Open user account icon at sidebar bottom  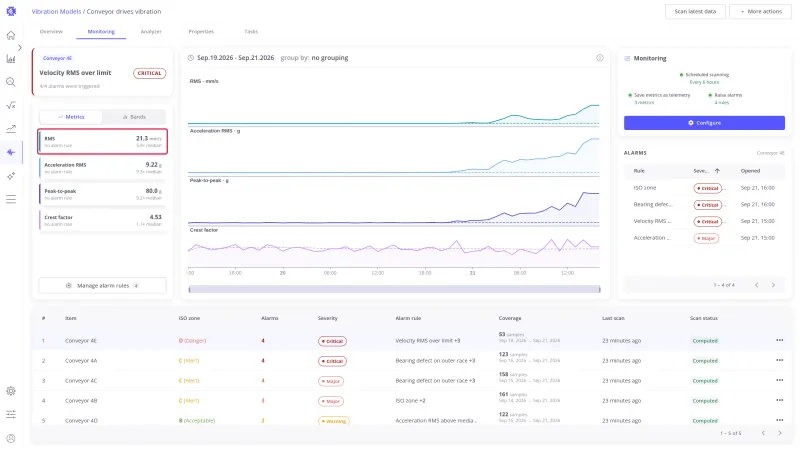pos(11,438)
